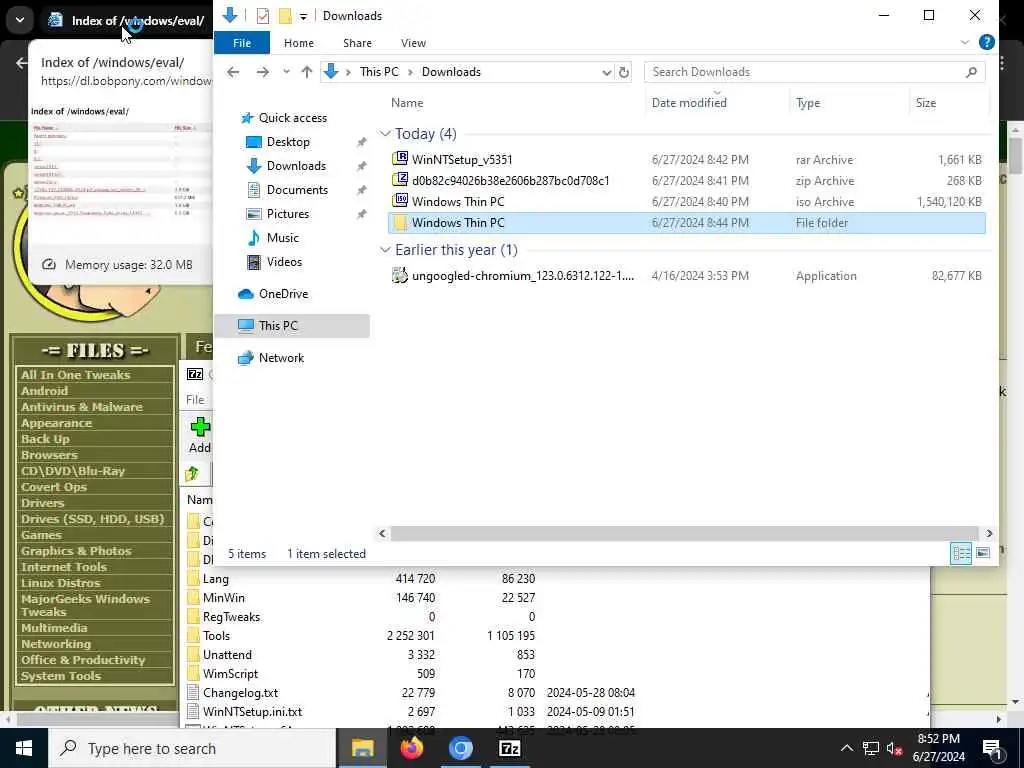Open 7-Zip from the taskbar

pos(509,748)
